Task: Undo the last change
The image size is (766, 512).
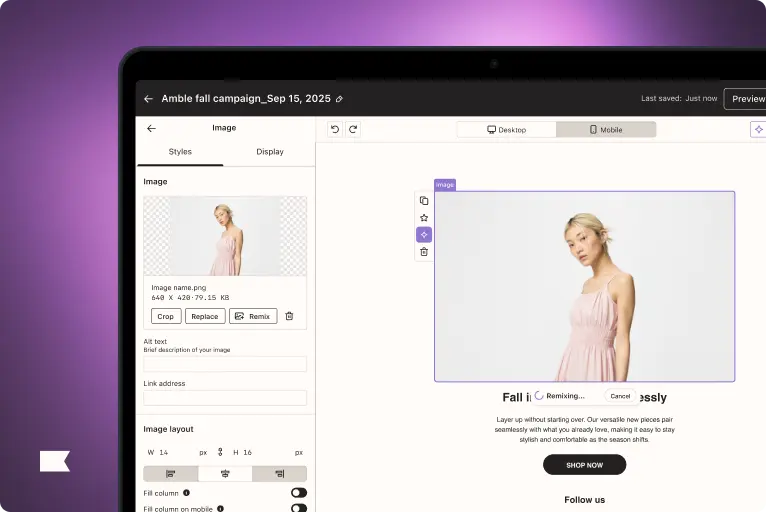Action: 335,129
